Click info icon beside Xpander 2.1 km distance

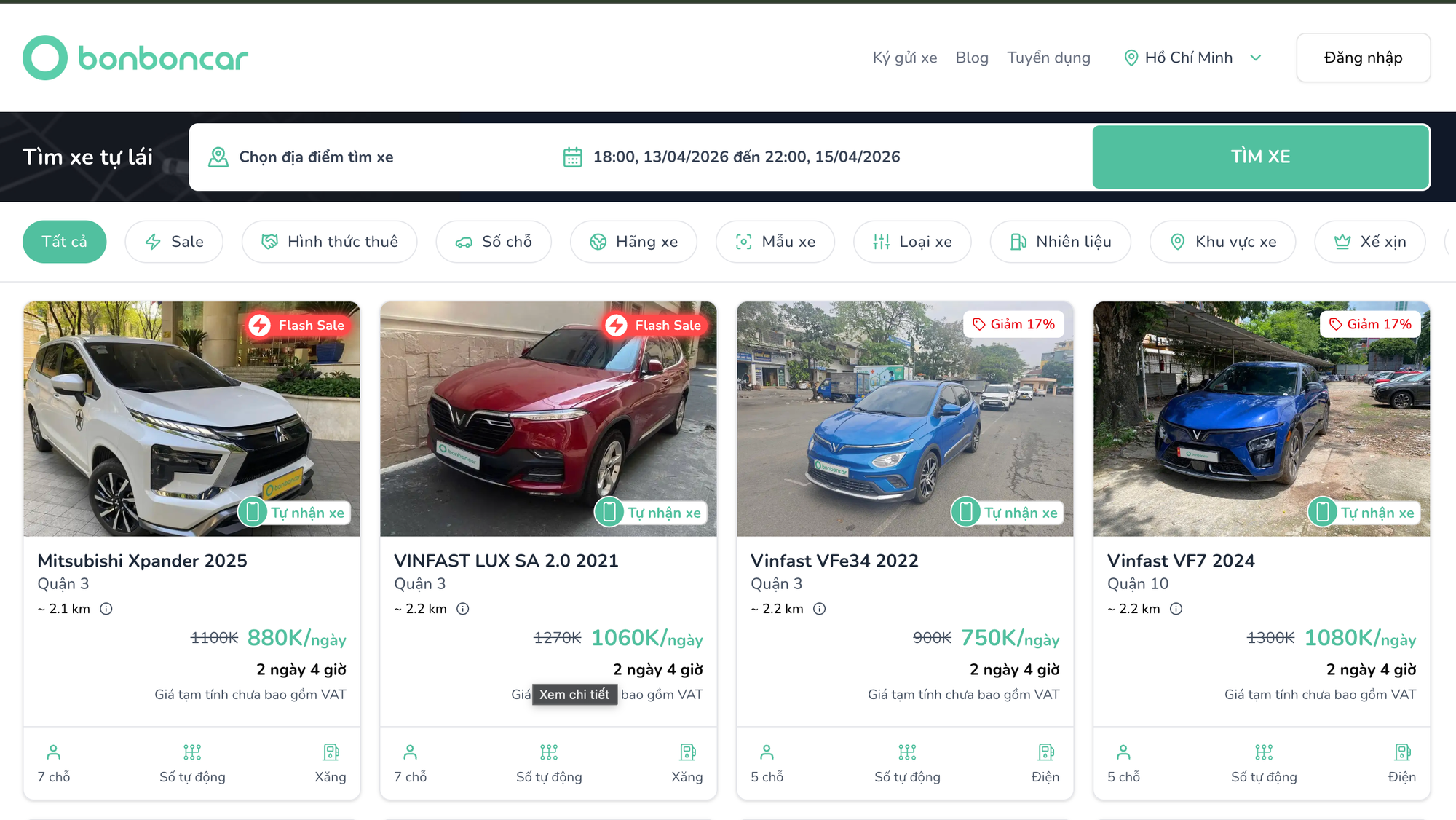106,609
